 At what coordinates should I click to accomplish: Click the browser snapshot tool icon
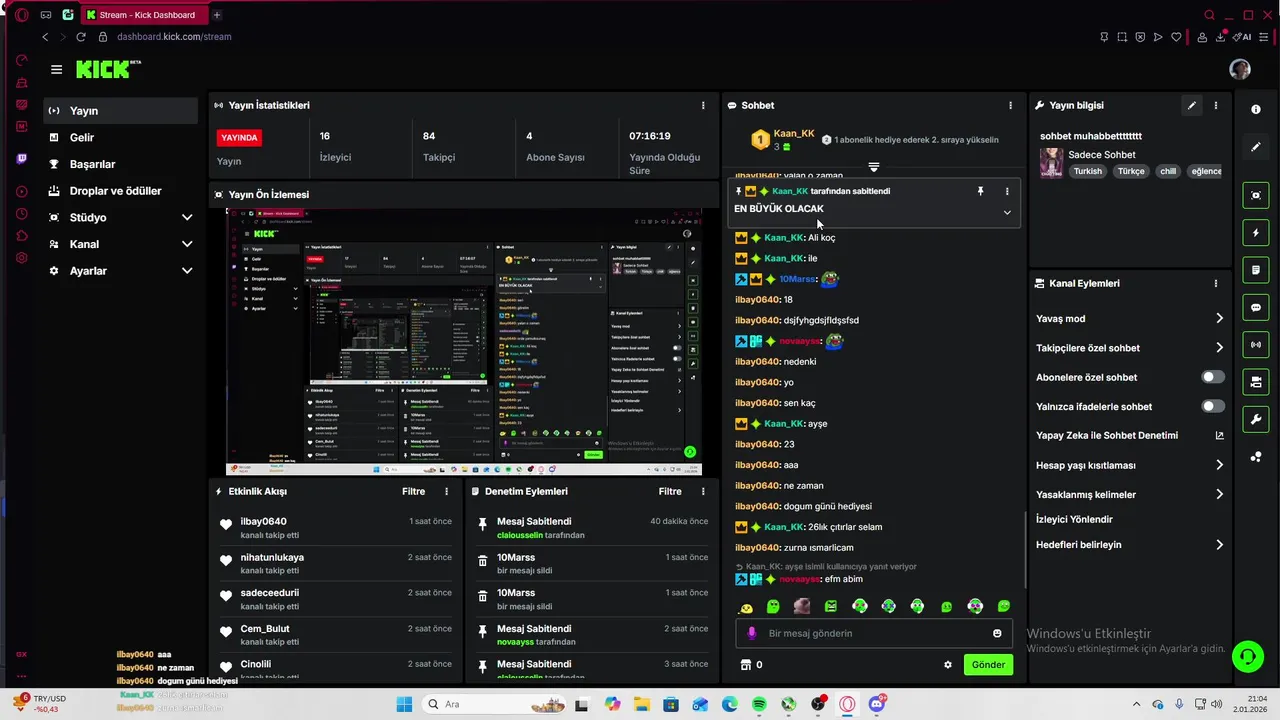click(1122, 37)
